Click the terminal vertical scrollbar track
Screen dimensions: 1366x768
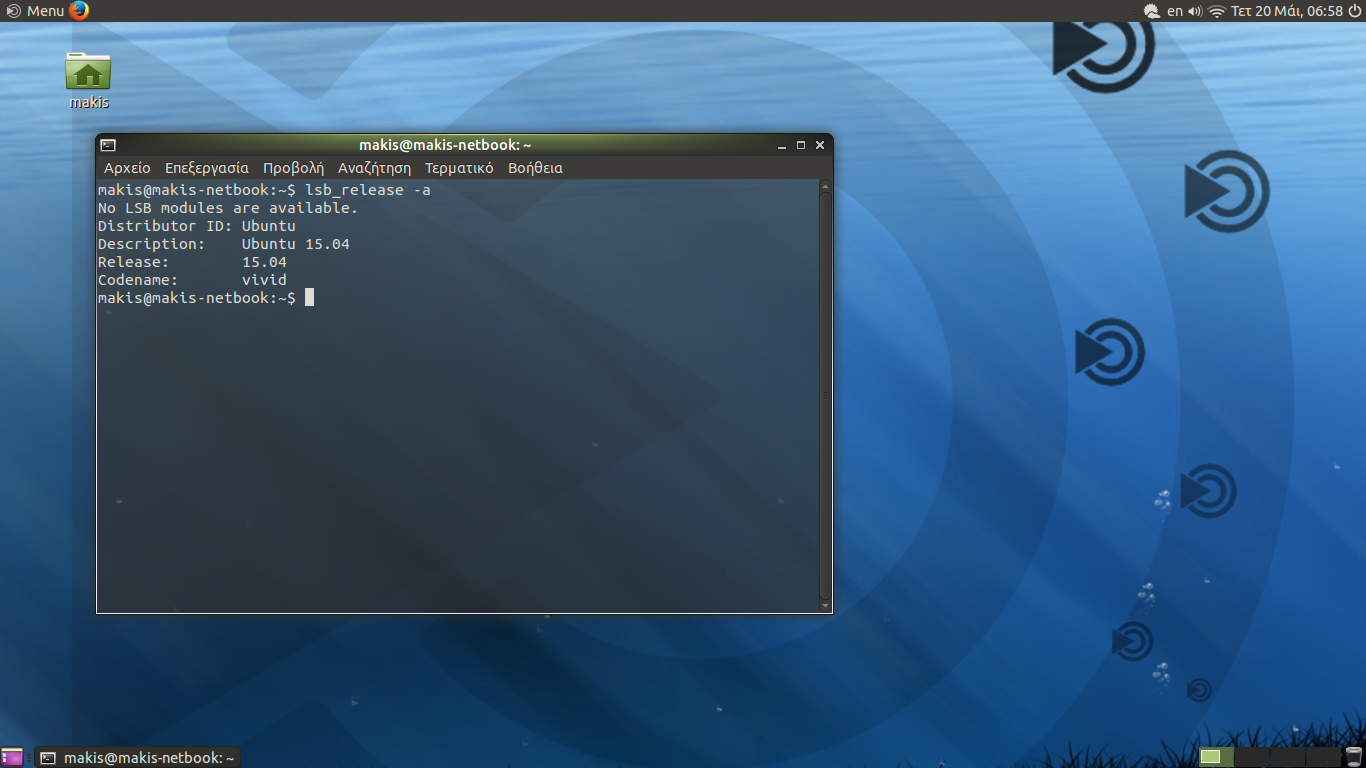coord(825,396)
